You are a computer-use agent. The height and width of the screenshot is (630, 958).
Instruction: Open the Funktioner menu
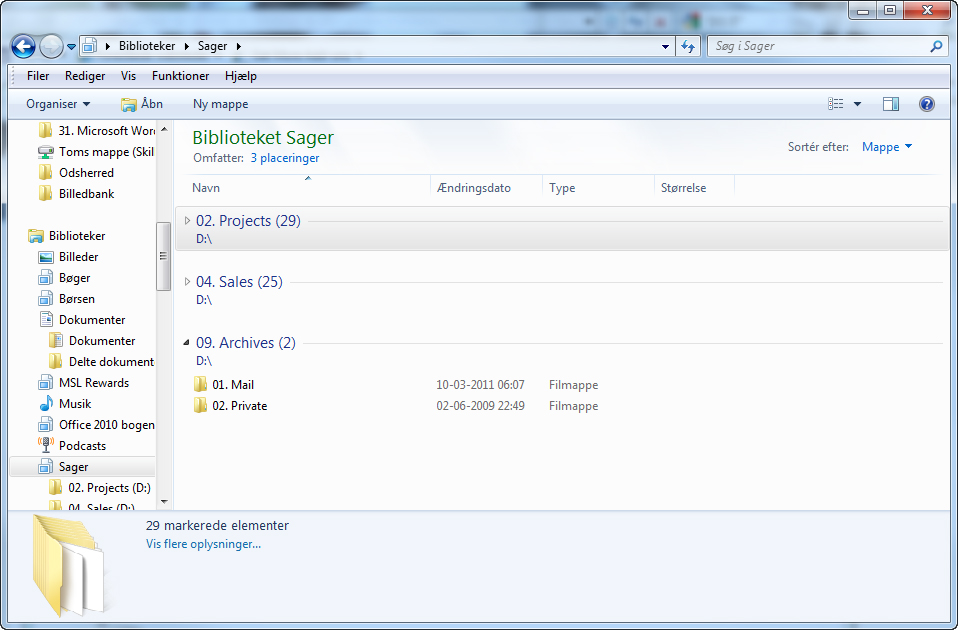click(180, 76)
